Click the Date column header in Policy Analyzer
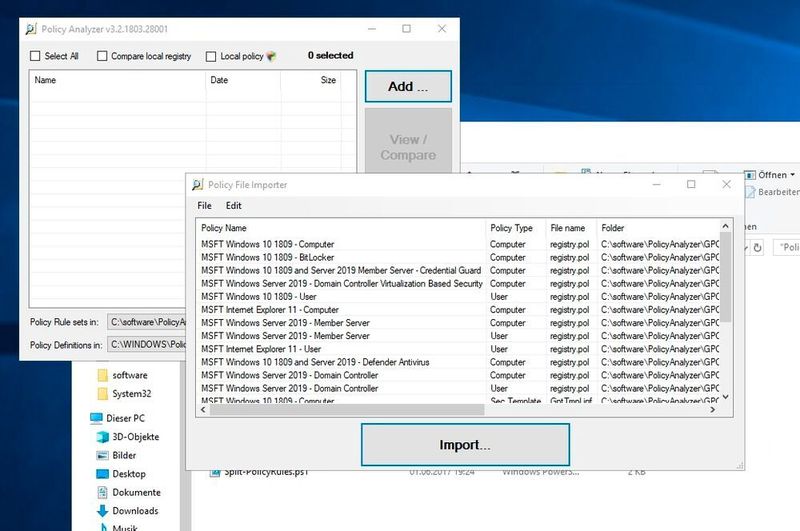Image resolution: width=800 pixels, height=531 pixels. tap(243, 80)
